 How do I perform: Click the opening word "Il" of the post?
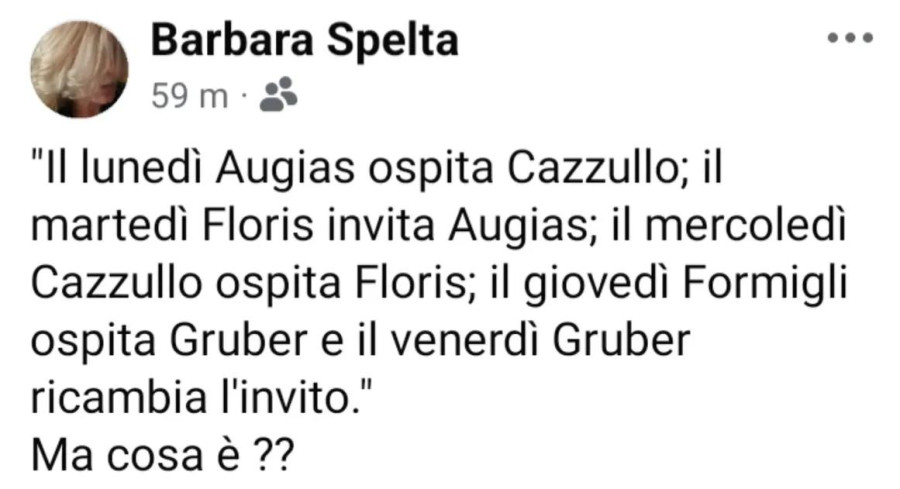pos(57,175)
